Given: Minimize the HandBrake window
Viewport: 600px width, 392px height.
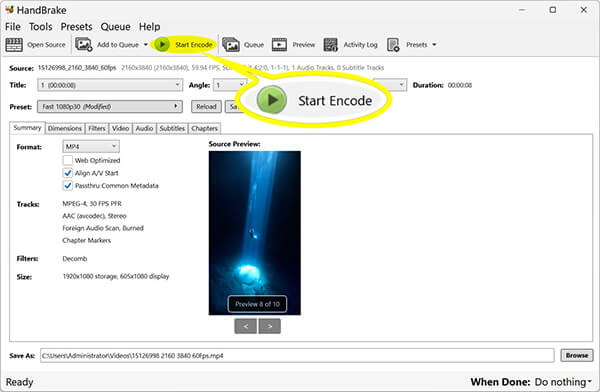Looking at the screenshot, I should pos(522,10).
